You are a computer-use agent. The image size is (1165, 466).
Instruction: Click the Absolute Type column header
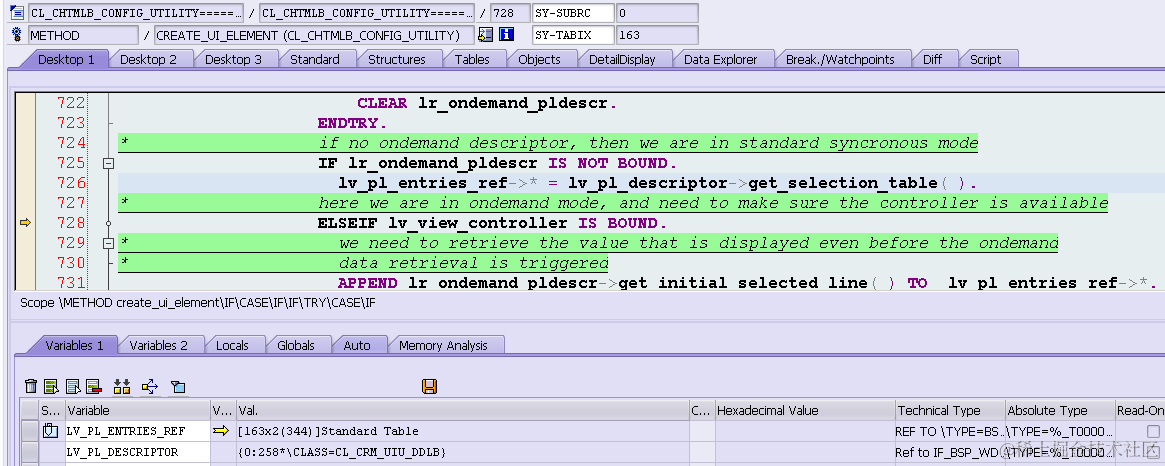tap(1059, 410)
